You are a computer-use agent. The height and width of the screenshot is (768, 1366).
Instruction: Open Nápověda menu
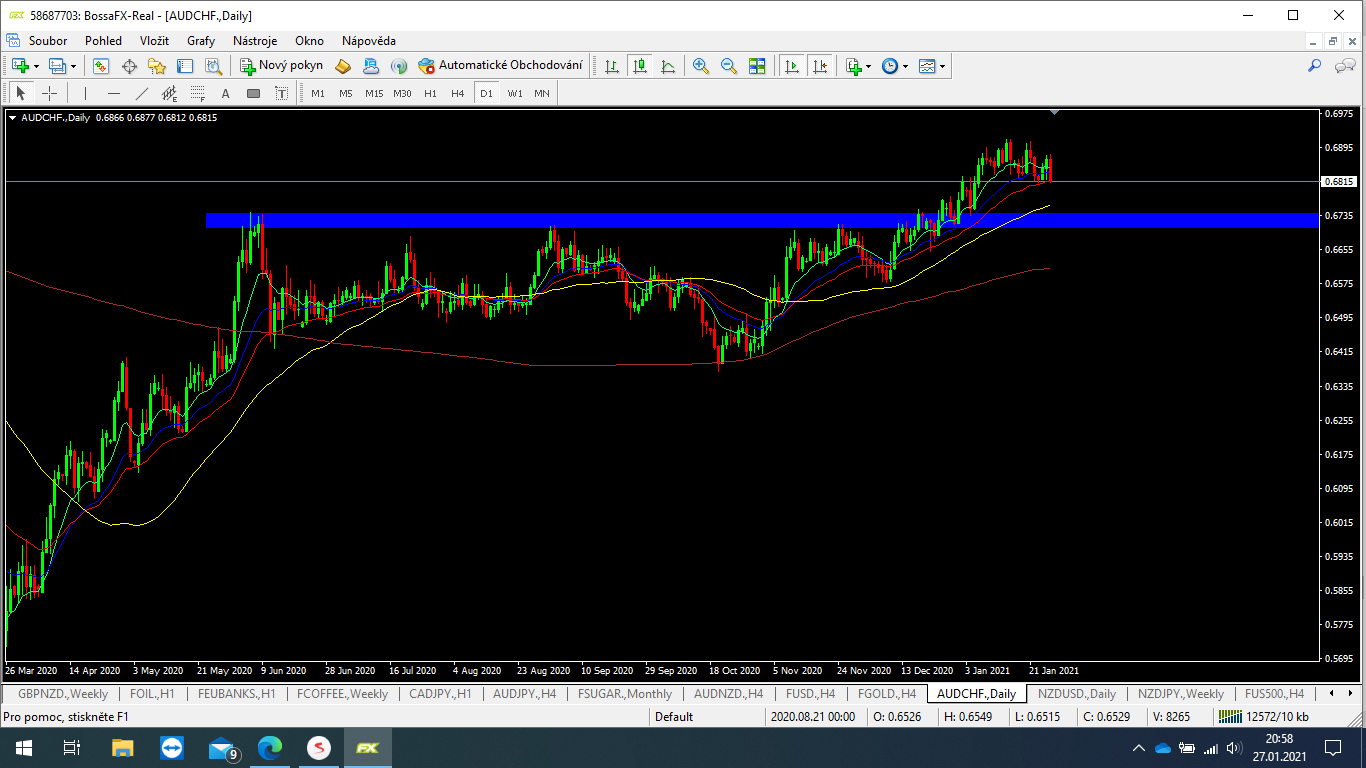[369, 41]
